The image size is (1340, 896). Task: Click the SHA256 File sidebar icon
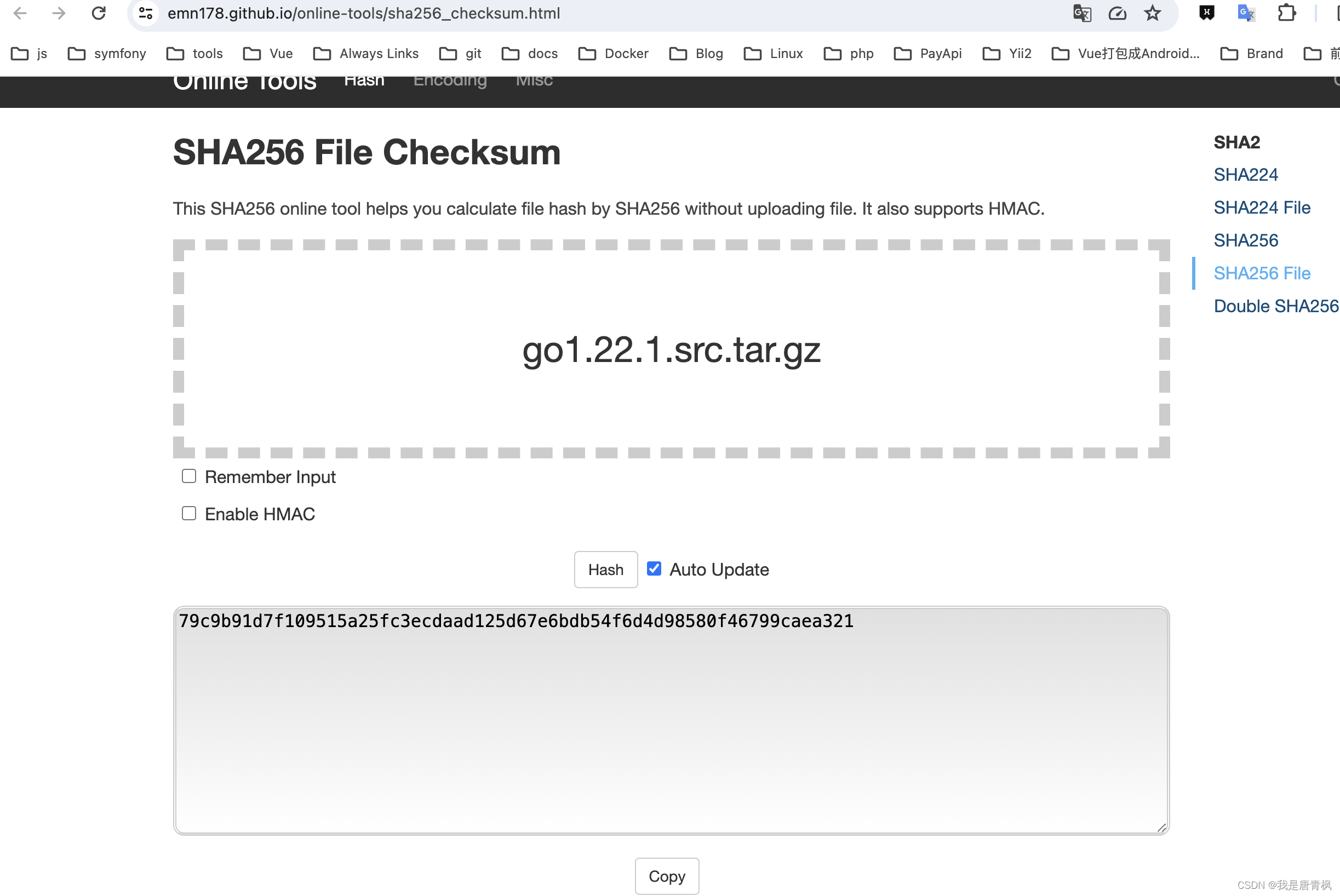click(x=1261, y=272)
